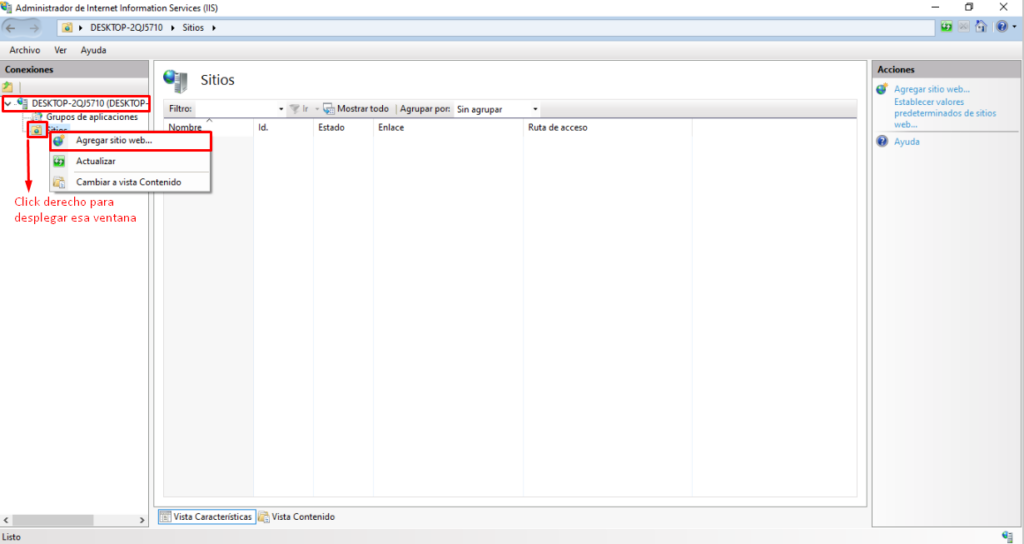Choose Cambiar a vista Contenido
Screen dimensions: 1024x544
[131, 182]
